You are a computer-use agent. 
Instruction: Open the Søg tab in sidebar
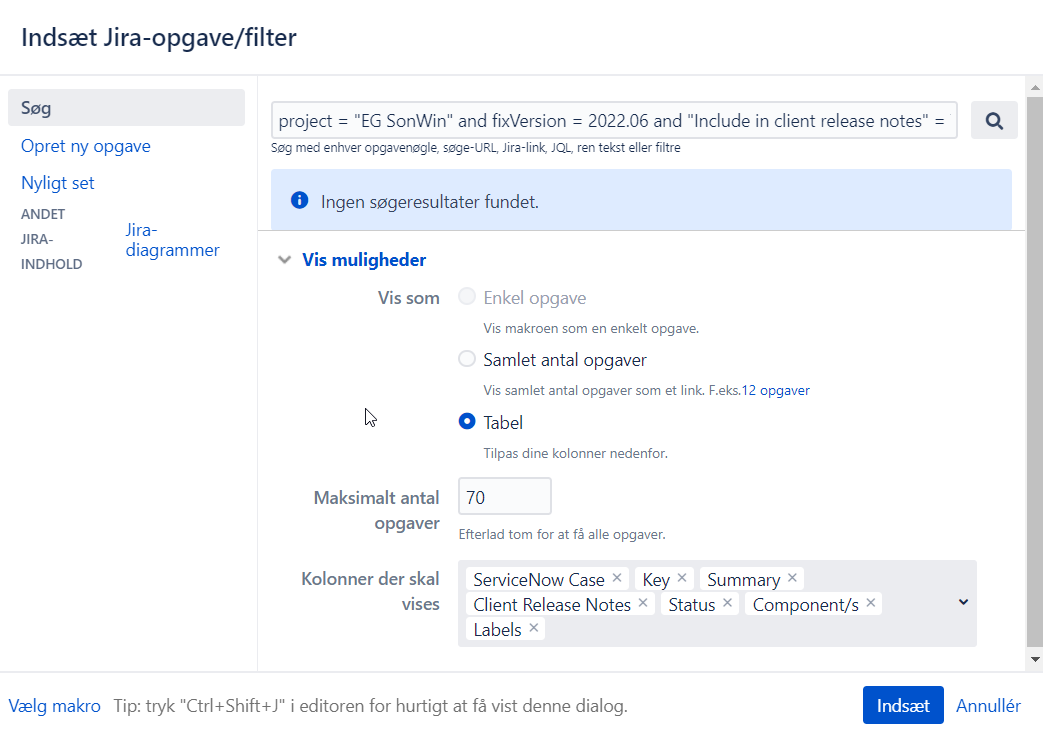click(126, 108)
